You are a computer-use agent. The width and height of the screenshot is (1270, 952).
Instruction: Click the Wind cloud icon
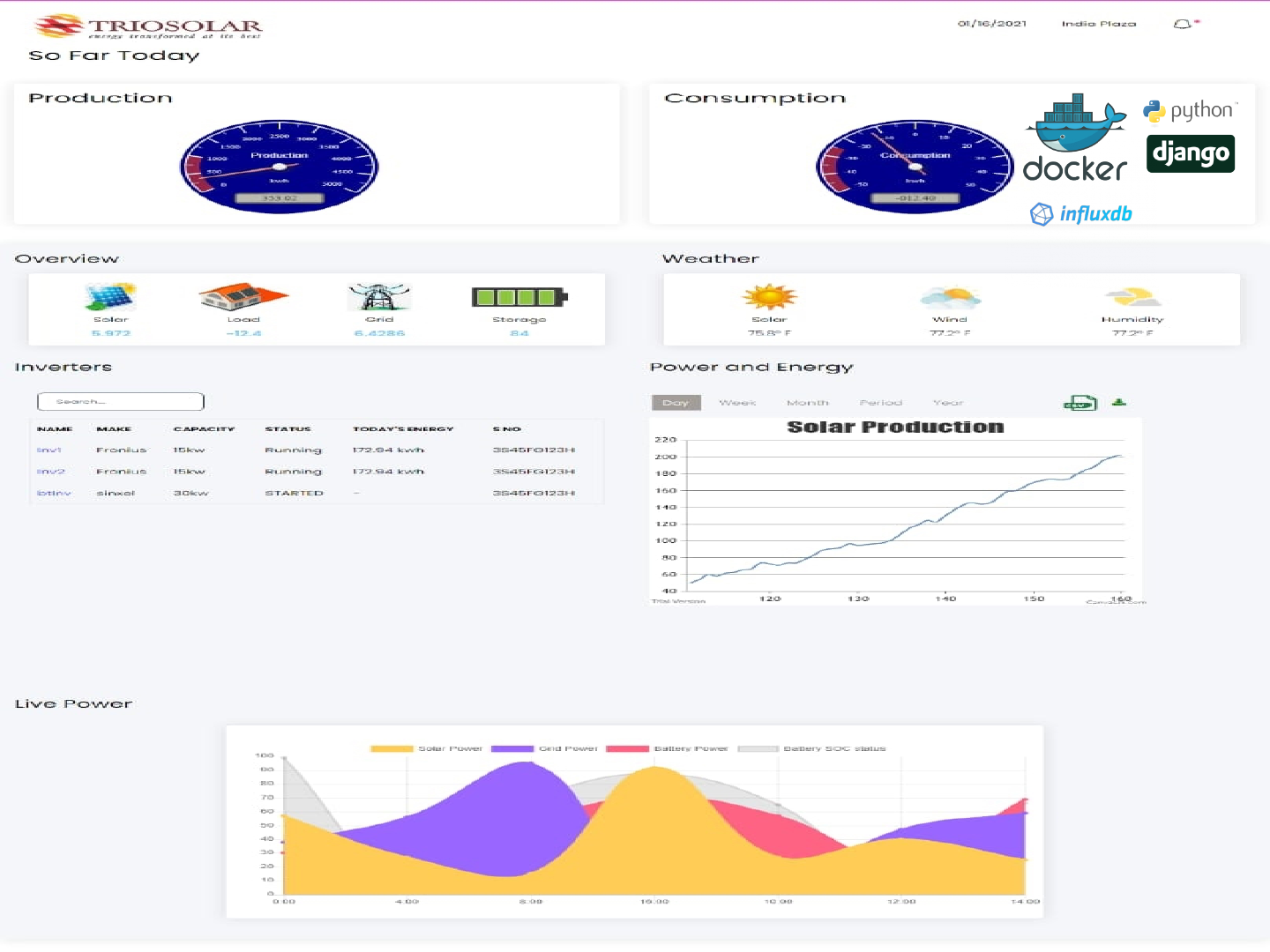950,297
